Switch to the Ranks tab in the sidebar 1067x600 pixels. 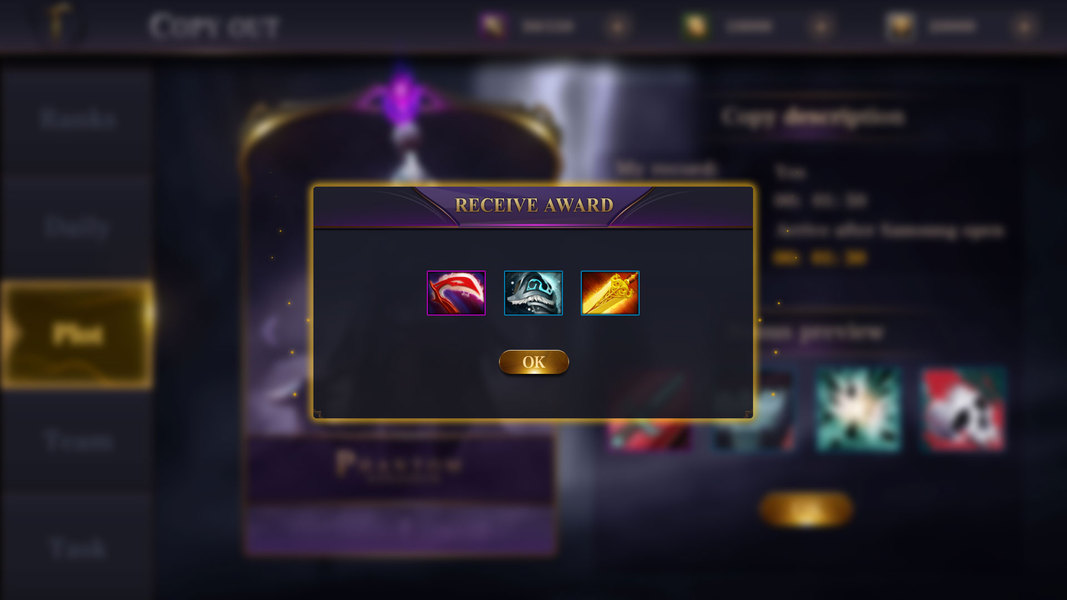point(77,119)
